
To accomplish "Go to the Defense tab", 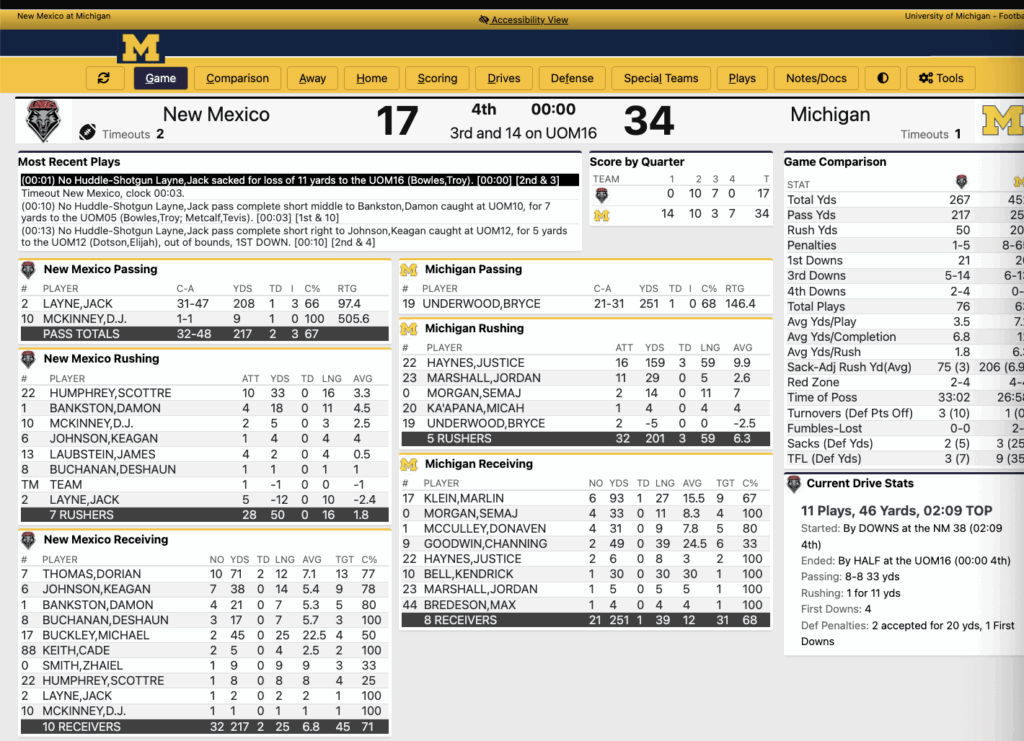I will 571,78.
